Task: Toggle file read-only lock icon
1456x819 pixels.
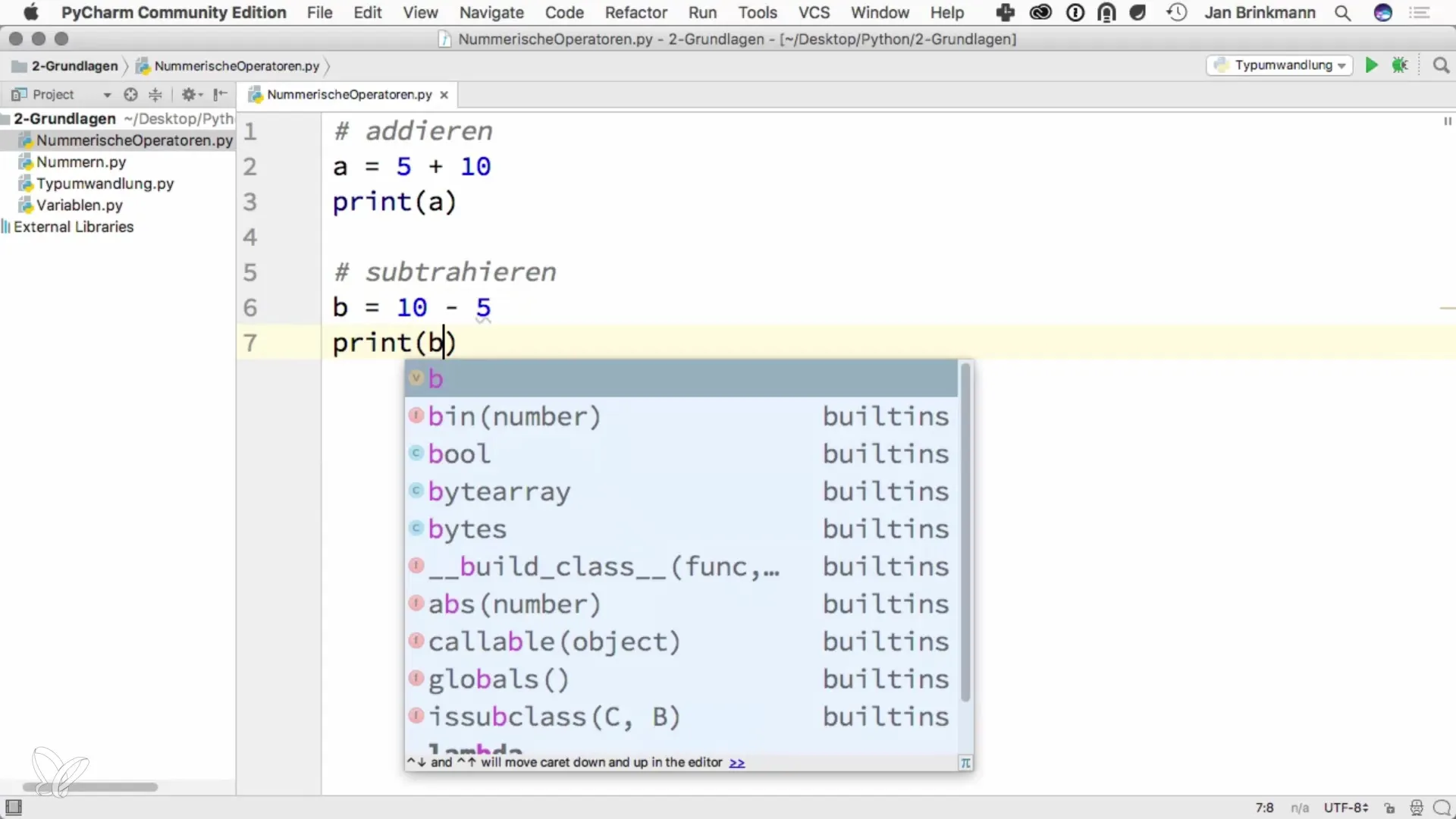Action: (1389, 808)
